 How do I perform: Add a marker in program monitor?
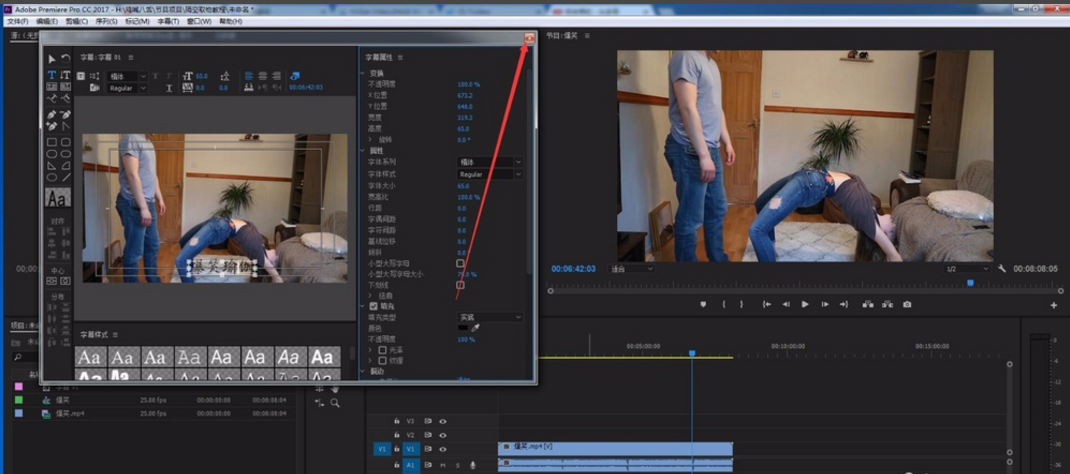(703, 304)
